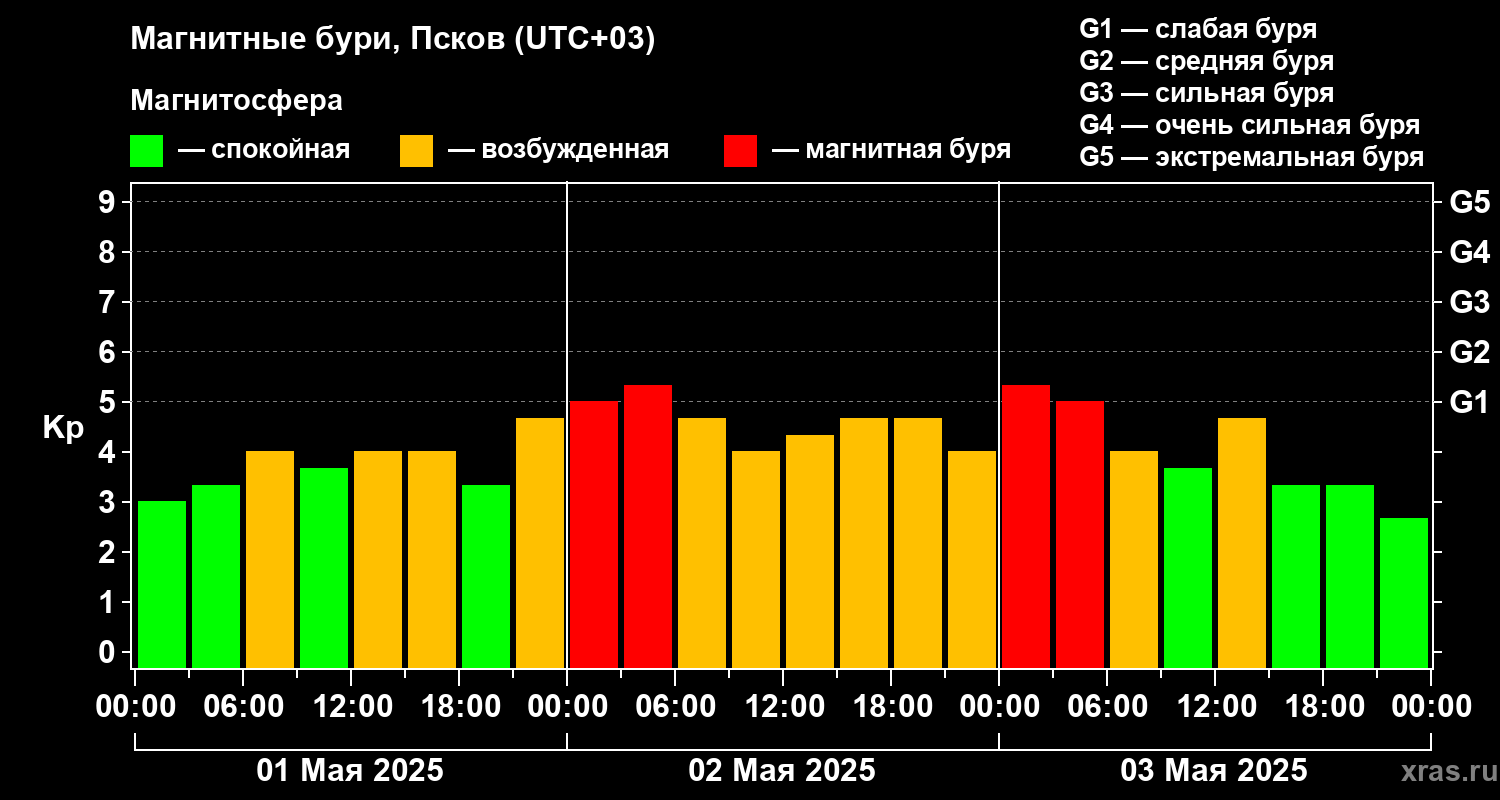Click the red 'магнитная буря' legend swatch
Image resolution: width=1500 pixels, height=800 pixels.
[740, 151]
